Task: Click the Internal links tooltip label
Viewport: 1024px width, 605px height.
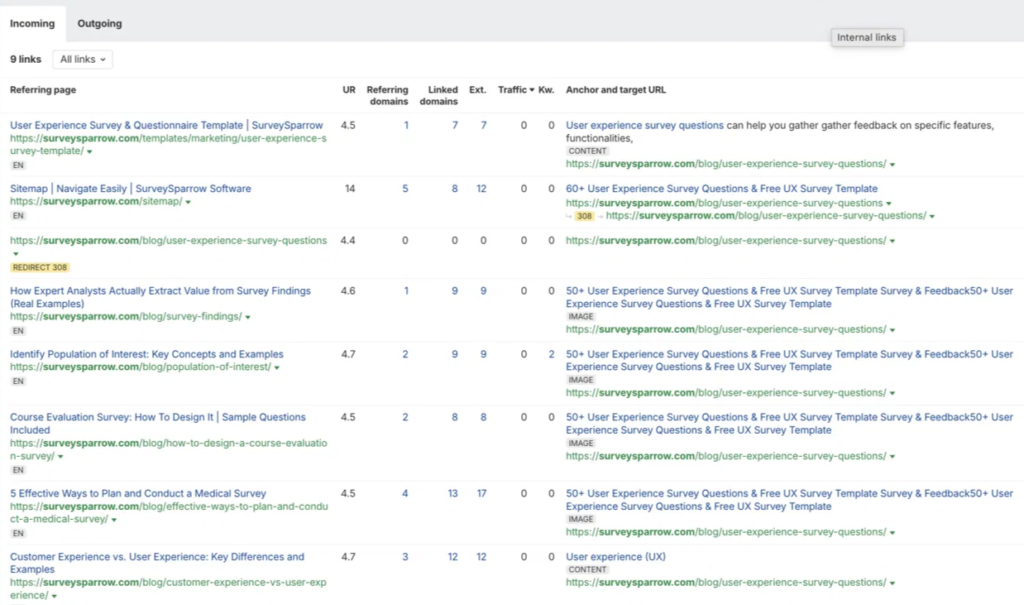Action: 867,37
